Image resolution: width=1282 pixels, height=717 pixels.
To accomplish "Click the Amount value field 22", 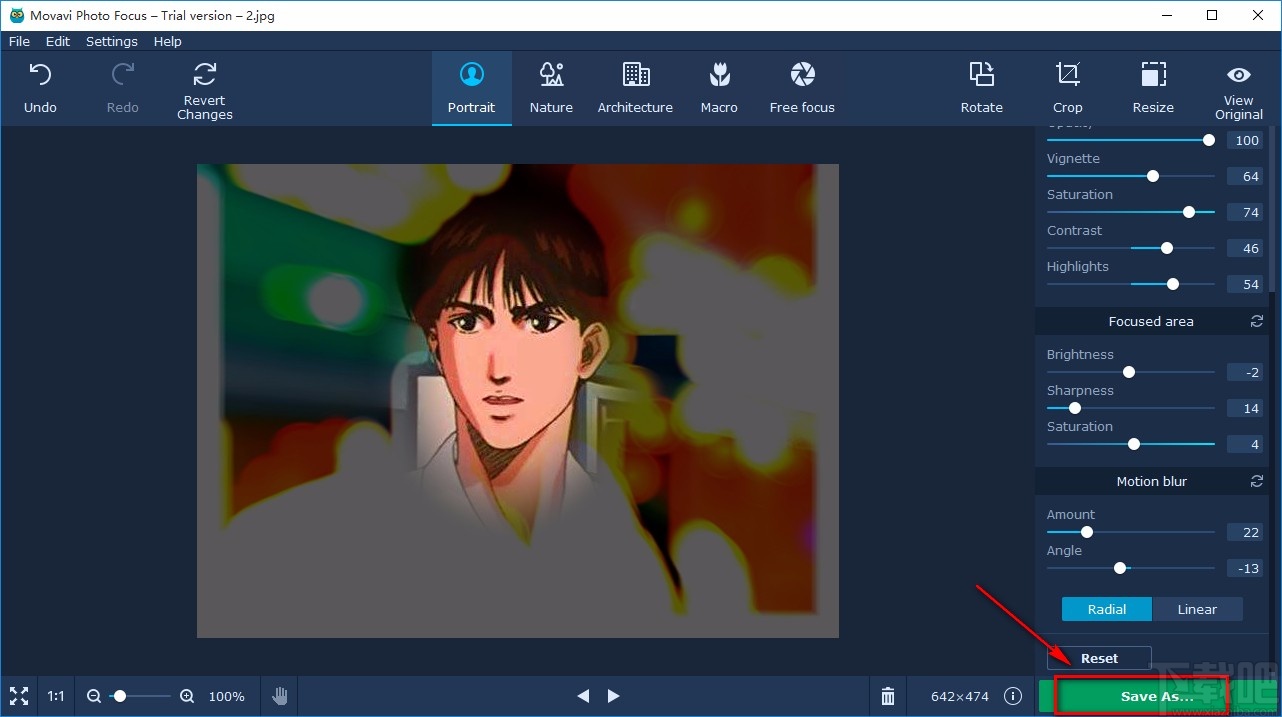I will pyautogui.click(x=1245, y=532).
